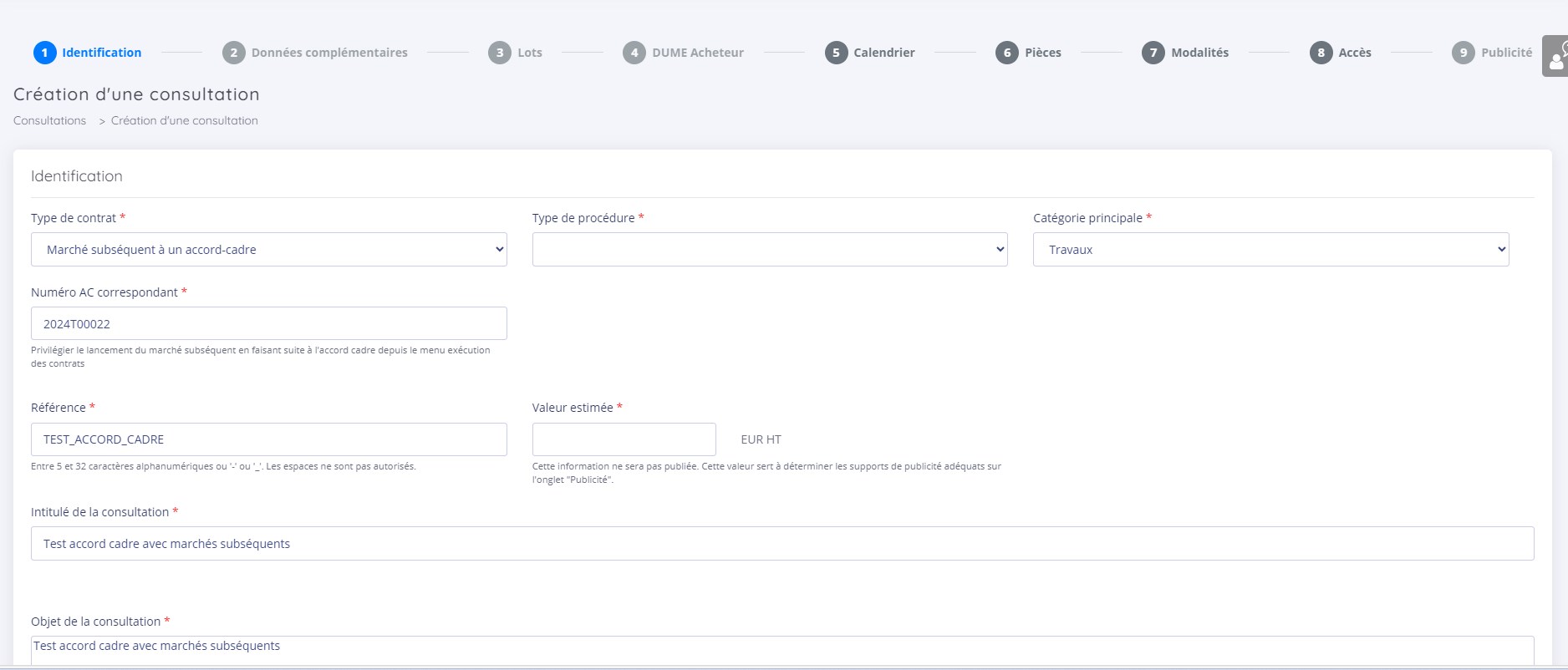The height and width of the screenshot is (670, 1568).
Task: Click the step 9 Publicité number circle
Action: (x=1463, y=53)
